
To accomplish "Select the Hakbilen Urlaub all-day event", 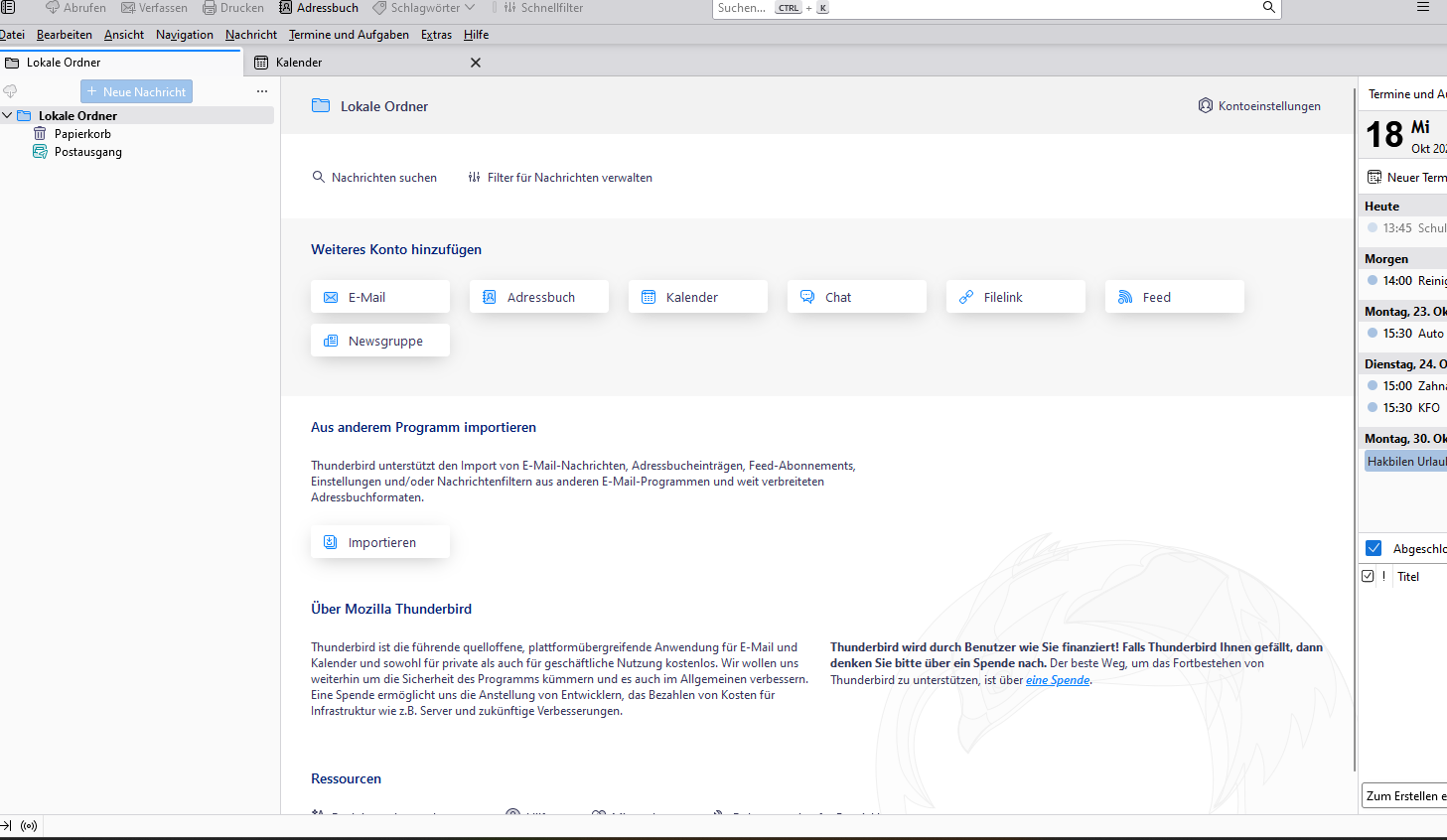I will (x=1405, y=462).
